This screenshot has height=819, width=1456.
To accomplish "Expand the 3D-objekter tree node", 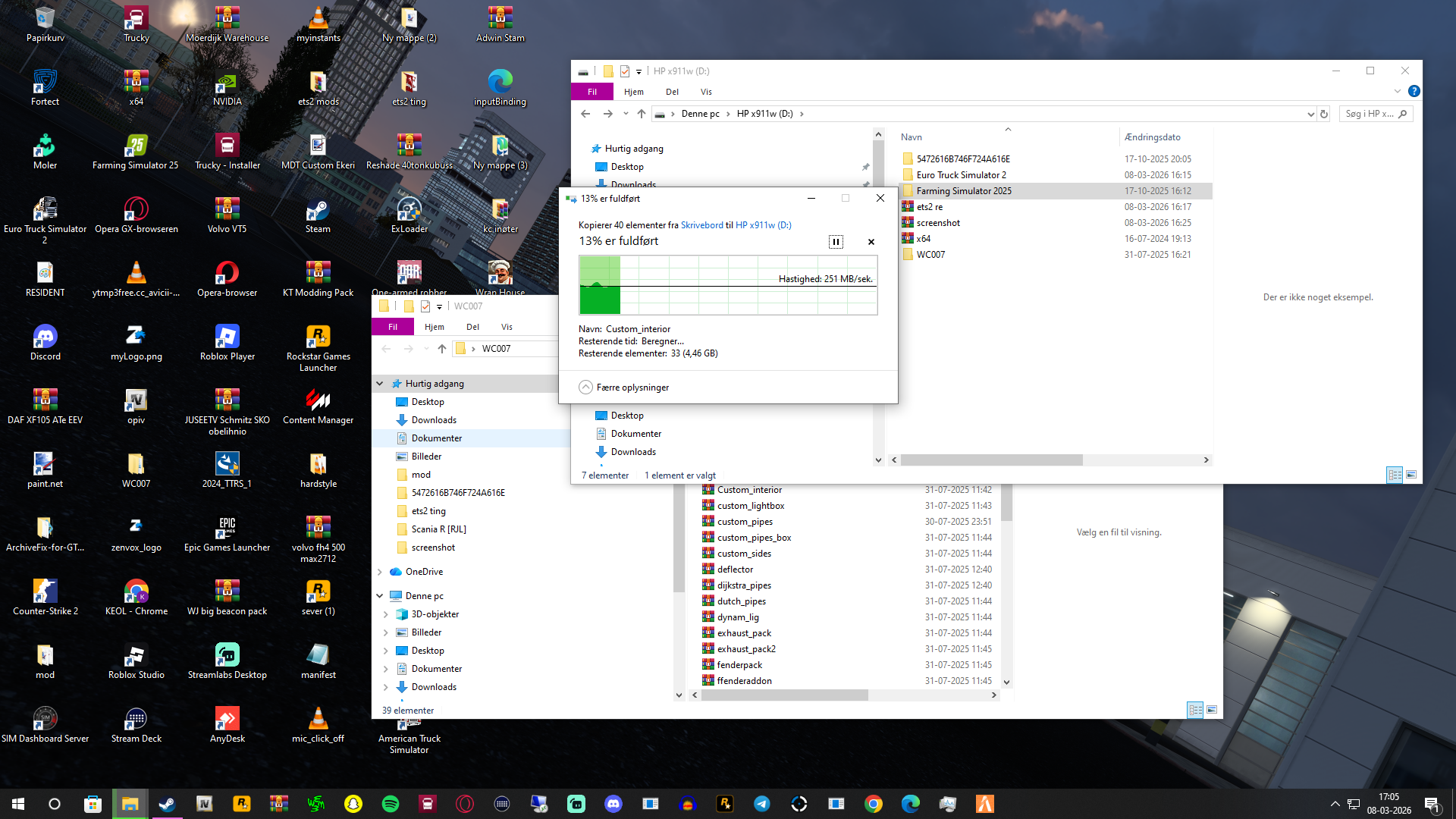I will [386, 614].
